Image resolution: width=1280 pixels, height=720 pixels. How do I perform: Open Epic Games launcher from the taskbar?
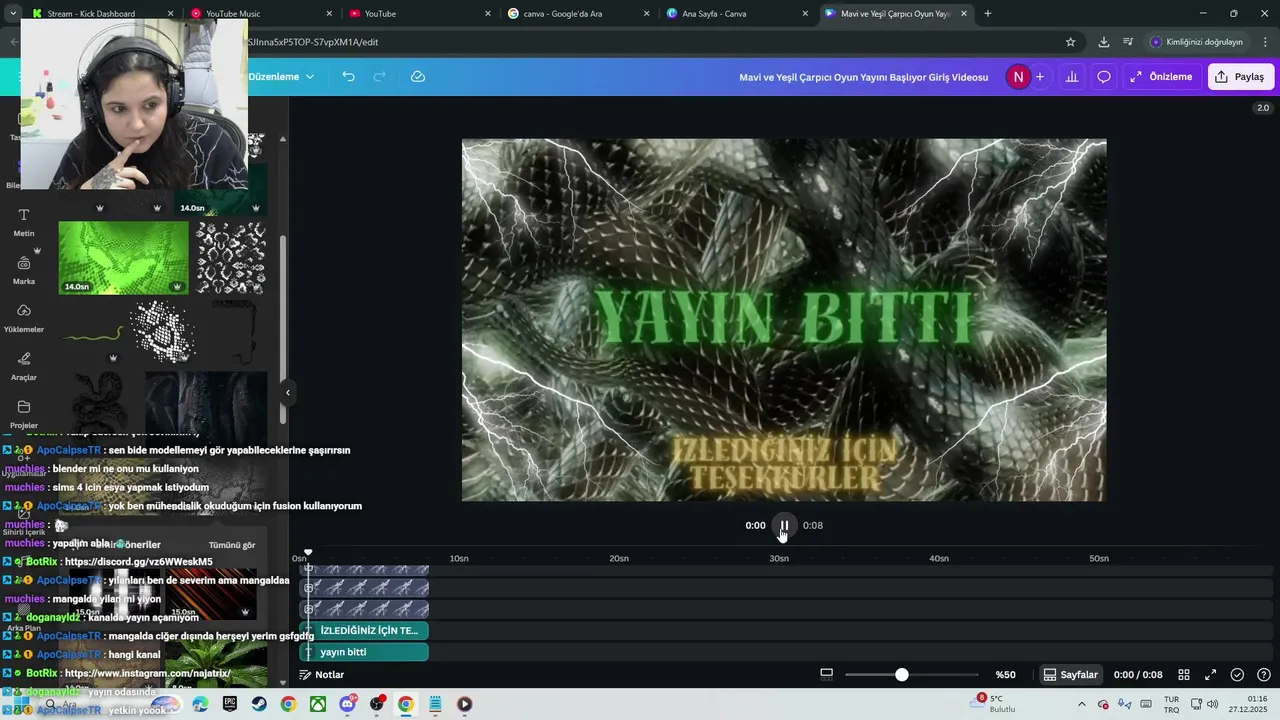coord(230,704)
